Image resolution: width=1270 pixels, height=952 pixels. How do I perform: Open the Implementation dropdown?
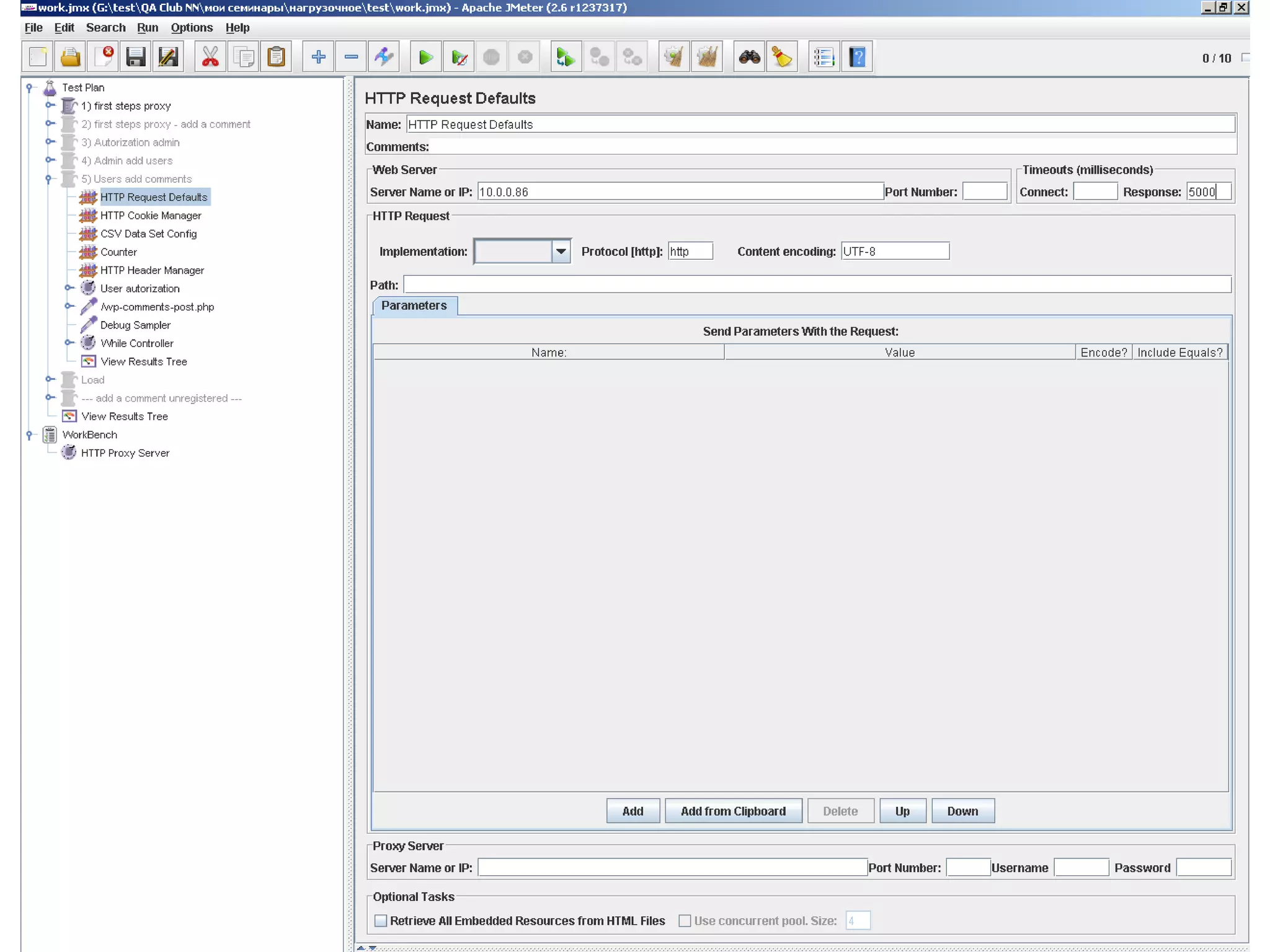561,252
